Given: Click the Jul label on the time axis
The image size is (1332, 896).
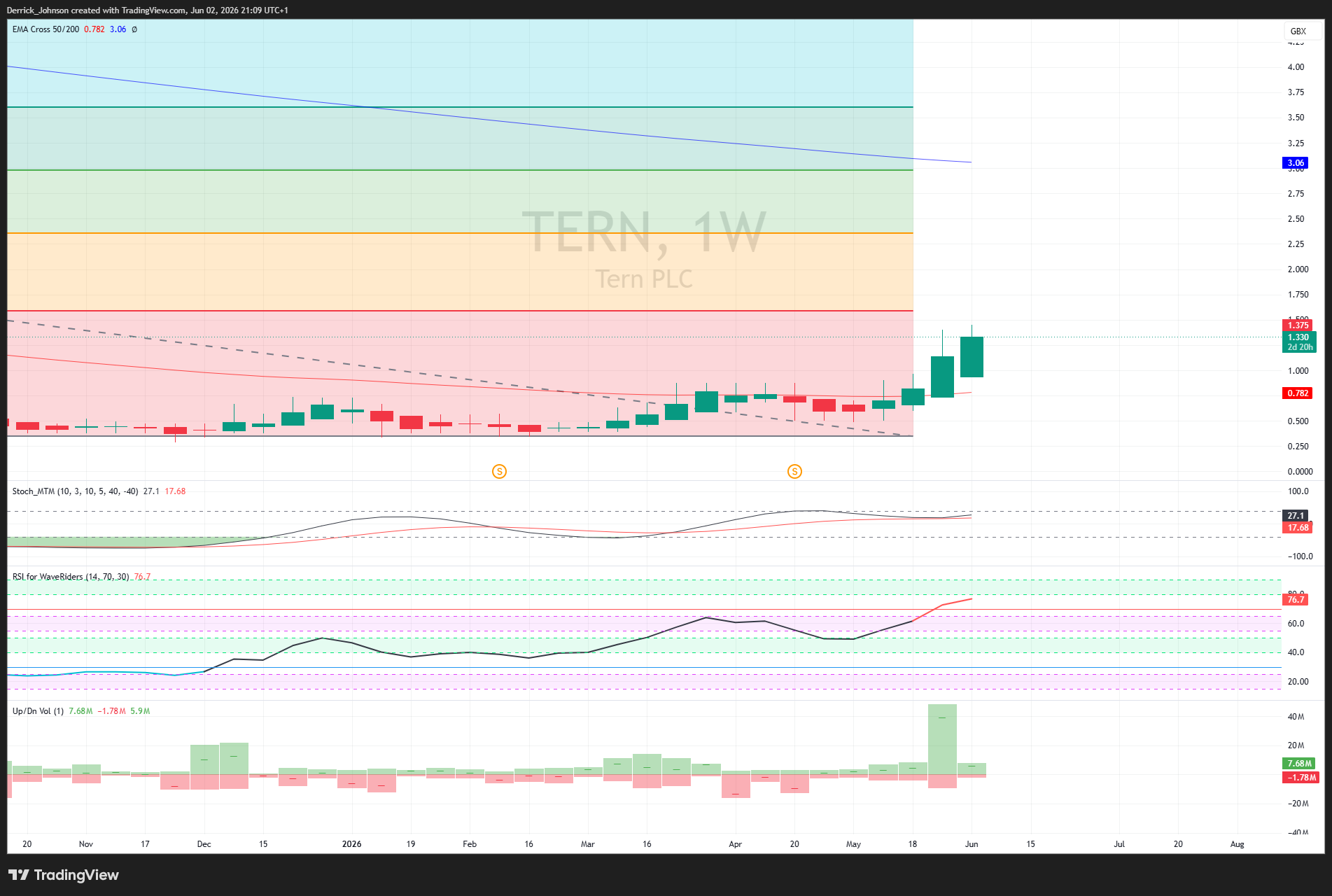Looking at the screenshot, I should [x=1119, y=844].
